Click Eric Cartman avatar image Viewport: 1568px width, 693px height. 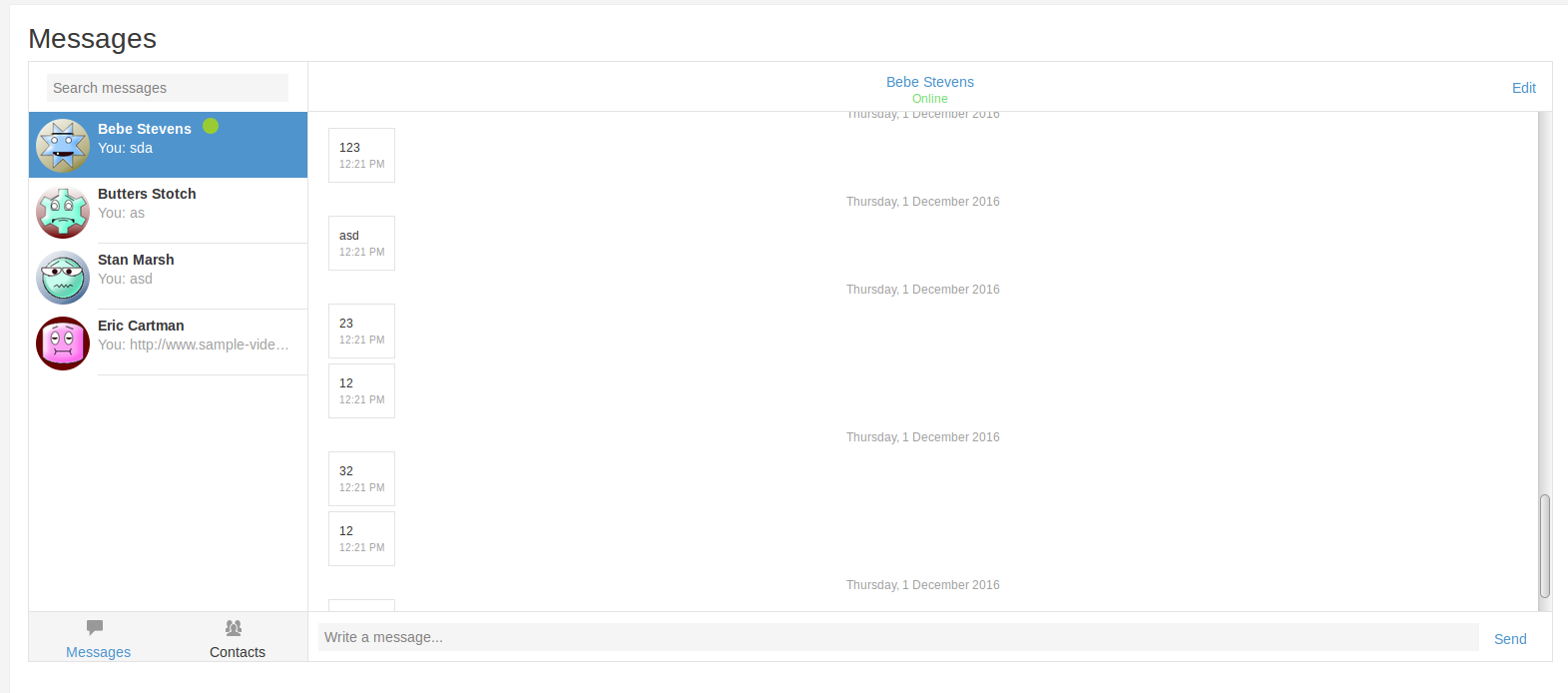tap(63, 344)
